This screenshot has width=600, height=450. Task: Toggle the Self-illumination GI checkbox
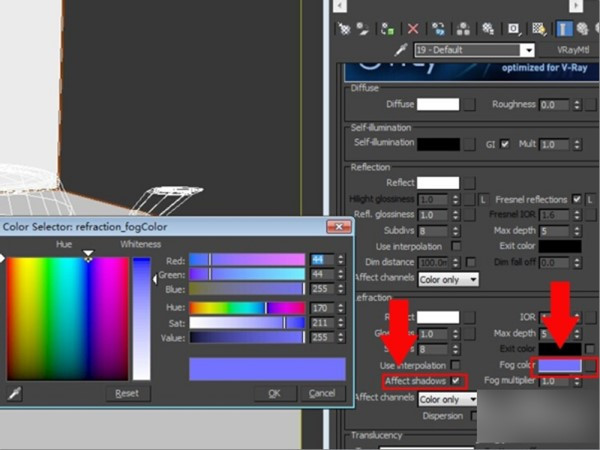[x=505, y=144]
